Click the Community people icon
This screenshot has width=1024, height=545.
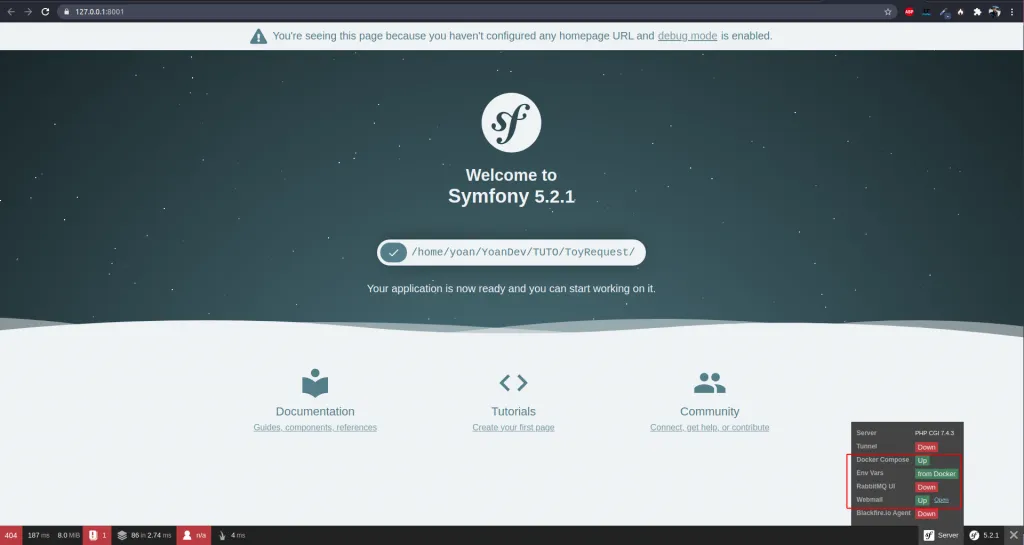[x=709, y=383]
